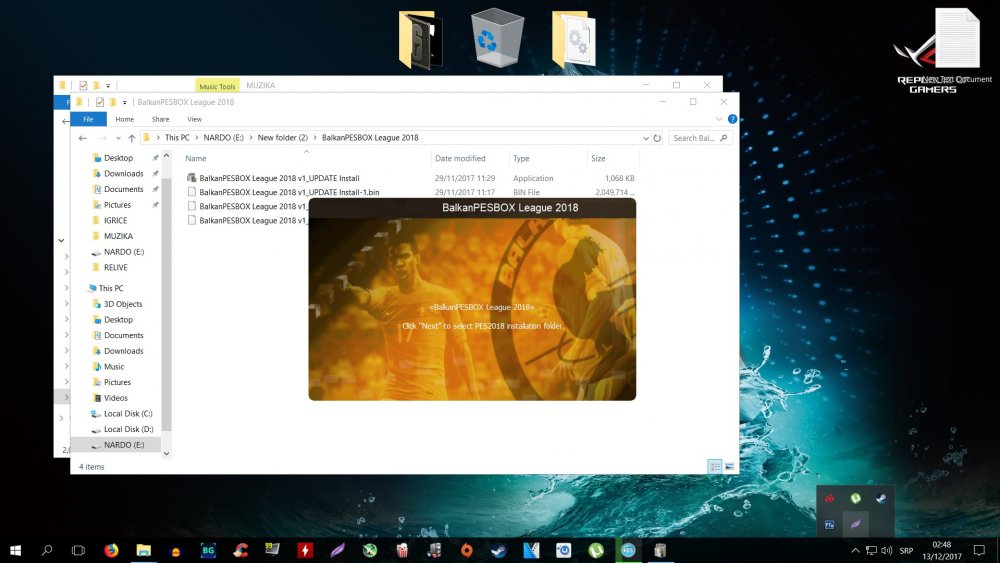The width and height of the screenshot is (1000, 563).
Task: Open Task View from the taskbar
Action: click(x=78, y=550)
